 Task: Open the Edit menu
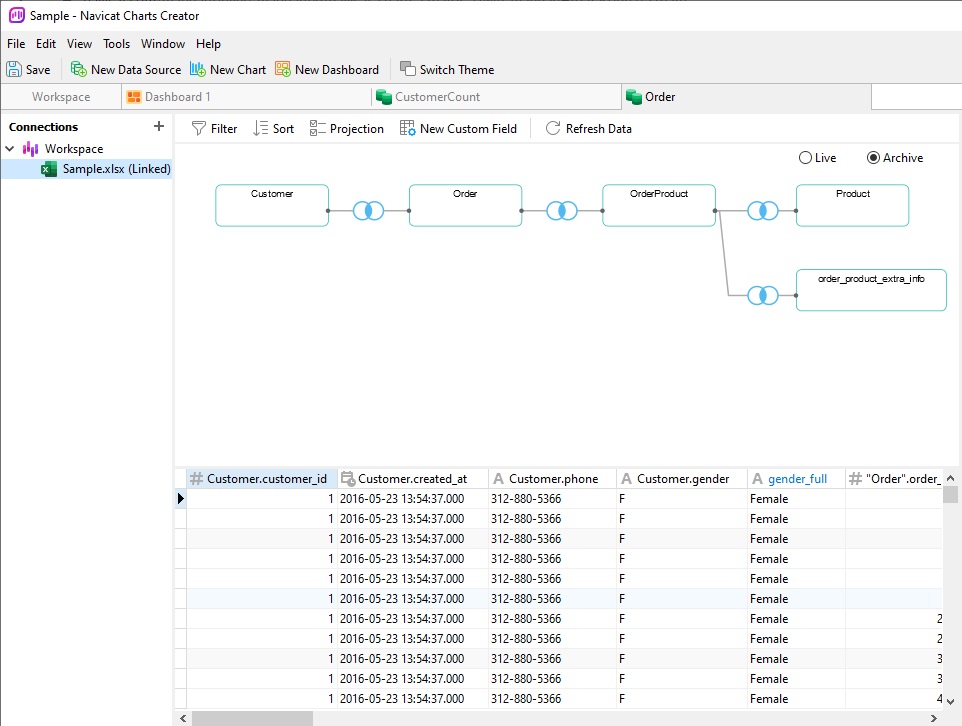tap(46, 44)
